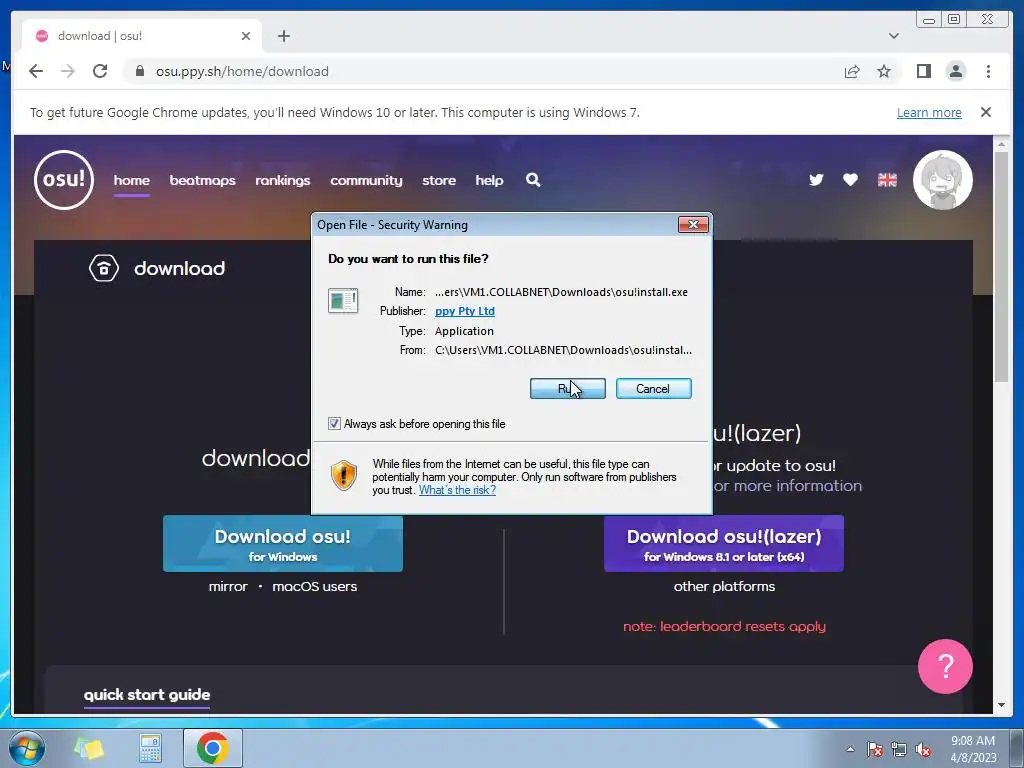The height and width of the screenshot is (768, 1024).
Task: Reload the osu! download page
Action: [x=100, y=71]
